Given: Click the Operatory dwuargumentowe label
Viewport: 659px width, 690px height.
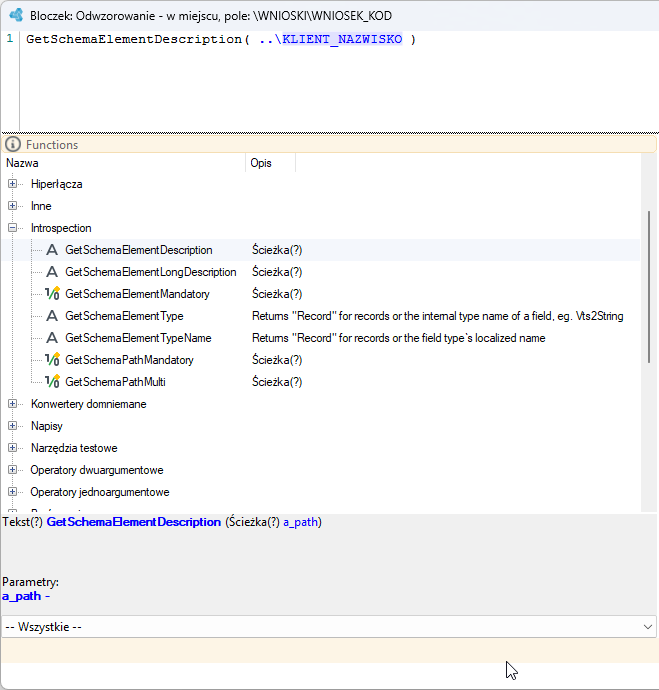Looking at the screenshot, I should (x=97, y=470).
